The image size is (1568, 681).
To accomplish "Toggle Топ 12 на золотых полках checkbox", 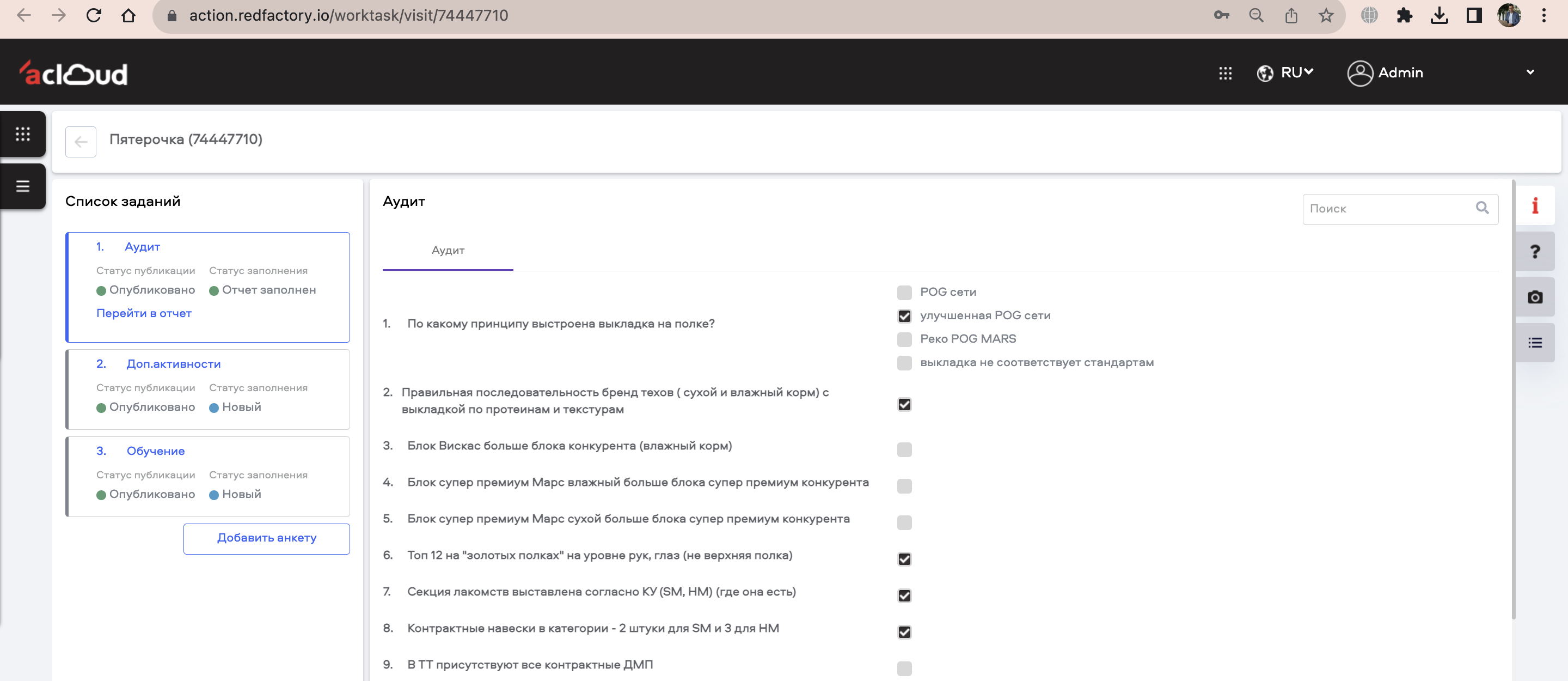I will (x=904, y=559).
